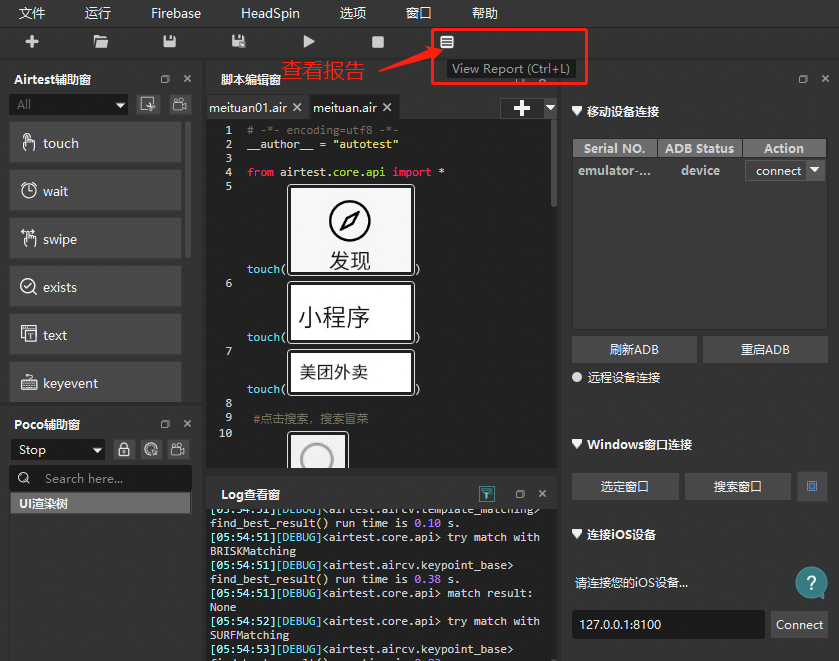Open the 窗口 menu
The image size is (839, 661).
(418, 13)
